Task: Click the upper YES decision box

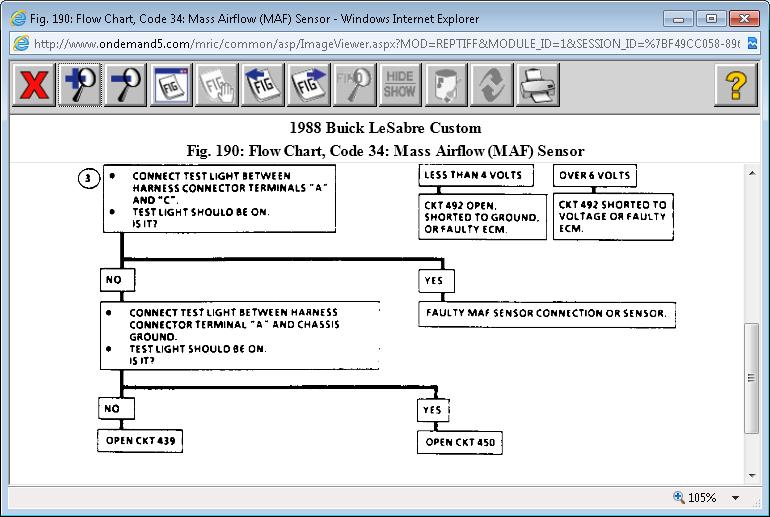Action: [x=436, y=281]
